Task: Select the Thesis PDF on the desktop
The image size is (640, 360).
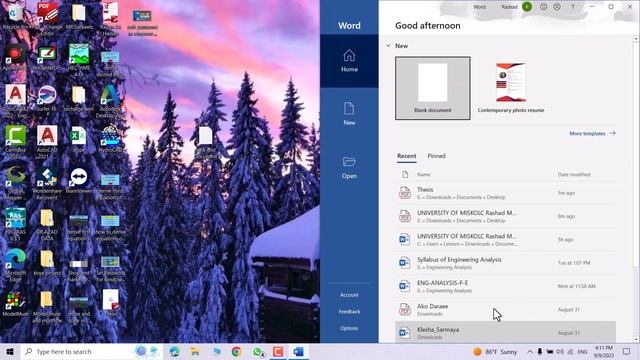Action: click(111, 304)
